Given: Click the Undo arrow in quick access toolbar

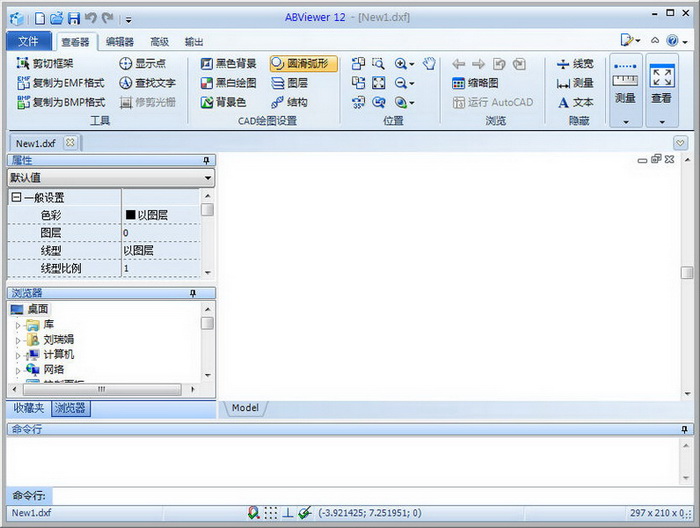Looking at the screenshot, I should (x=91, y=18).
